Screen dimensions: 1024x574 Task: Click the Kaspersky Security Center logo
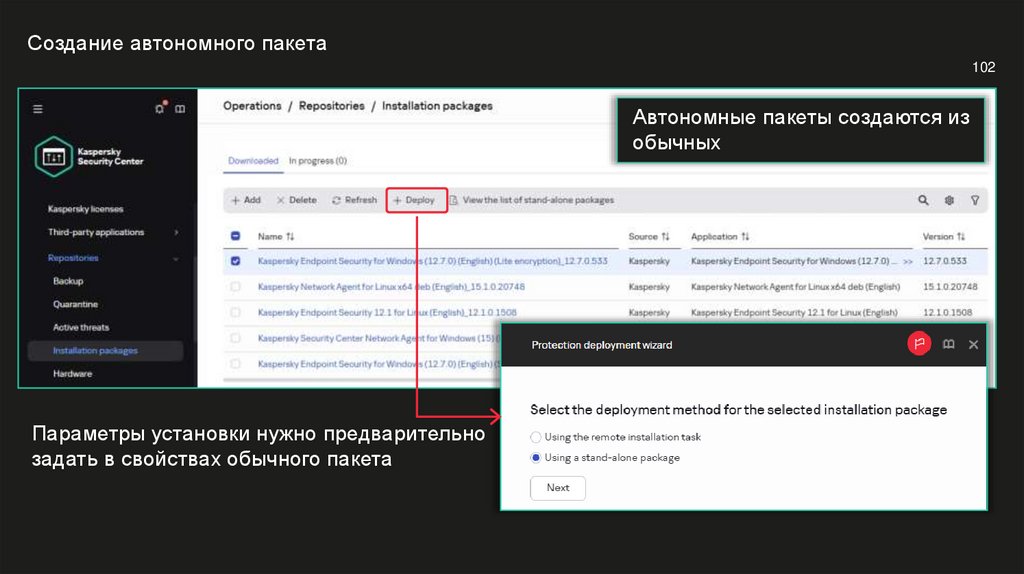coord(89,157)
